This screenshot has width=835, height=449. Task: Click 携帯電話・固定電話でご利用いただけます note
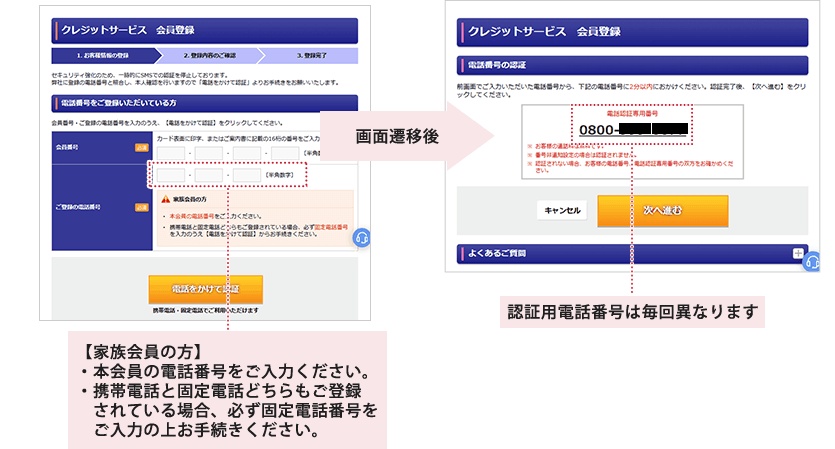pyautogui.click(x=206, y=310)
